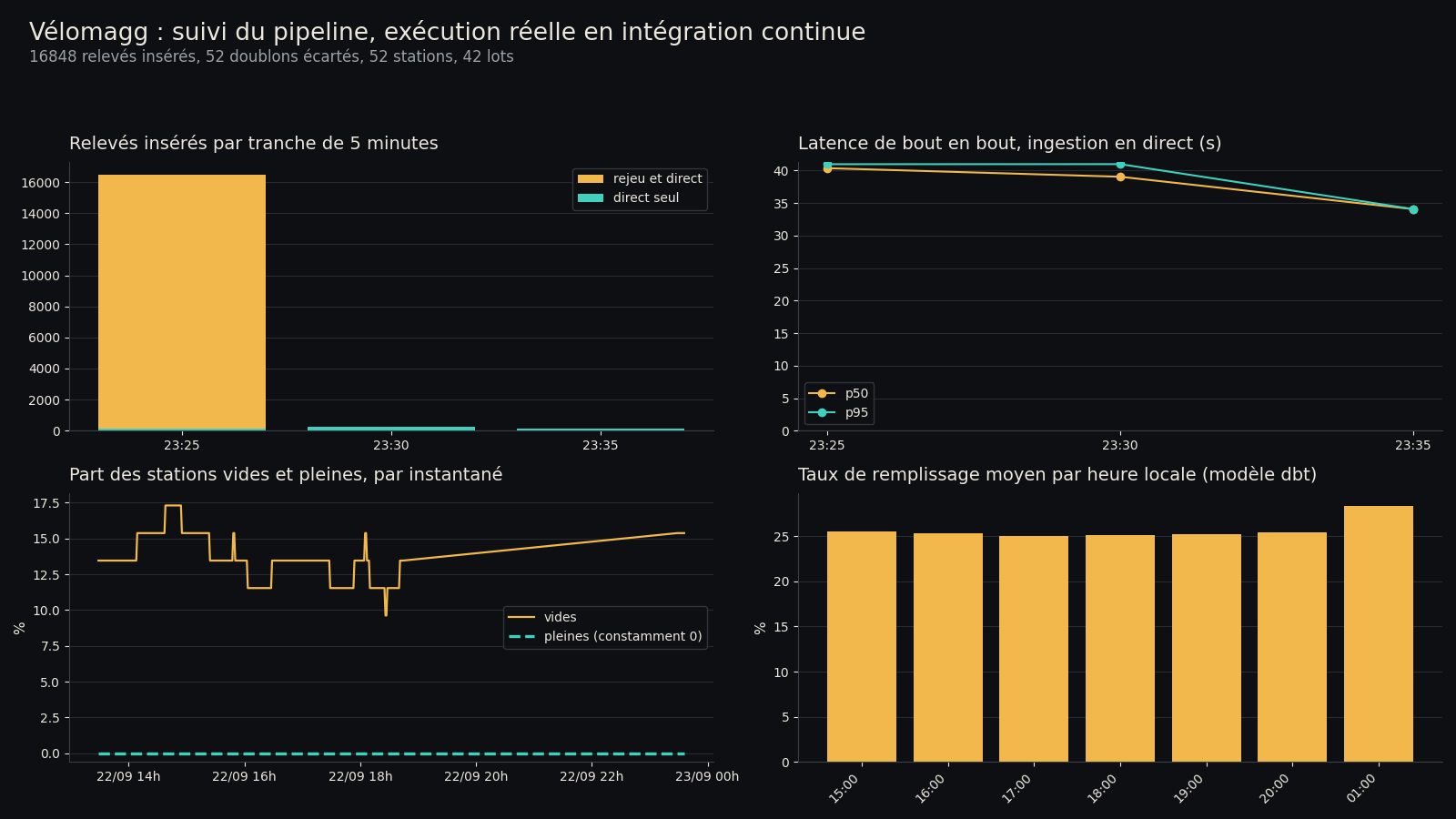The image size is (1456, 819).
Task: Click the 18:00 label under the fill-rate chart
Action: tap(1103, 788)
